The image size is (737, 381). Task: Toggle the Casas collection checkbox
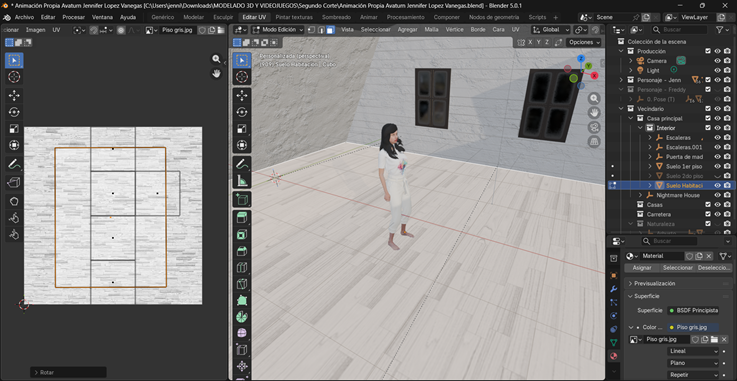click(x=708, y=205)
